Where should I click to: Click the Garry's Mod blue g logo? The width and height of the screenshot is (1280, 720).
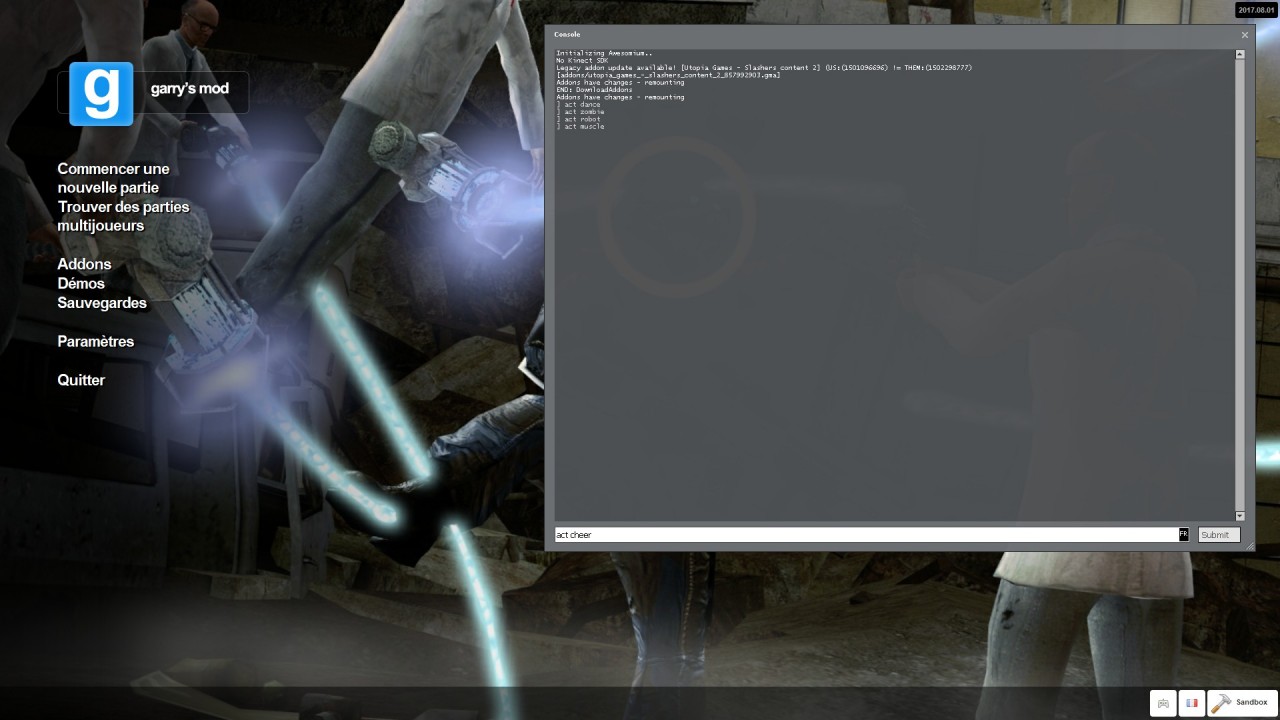click(x=101, y=94)
